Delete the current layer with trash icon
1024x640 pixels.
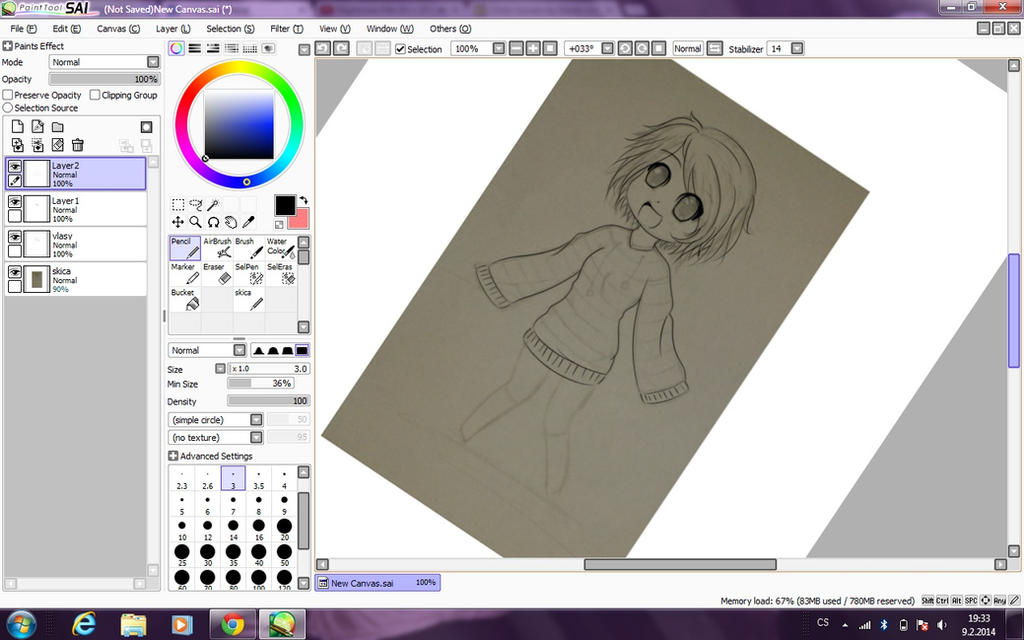pos(78,145)
